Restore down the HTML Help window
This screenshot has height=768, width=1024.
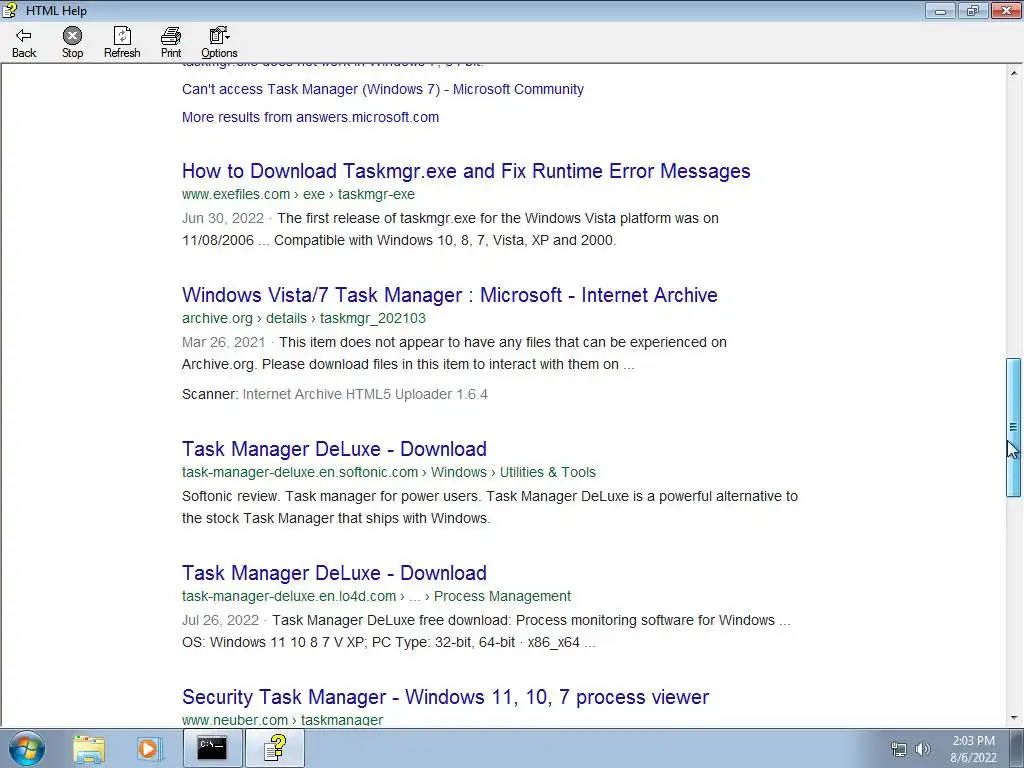click(x=973, y=10)
